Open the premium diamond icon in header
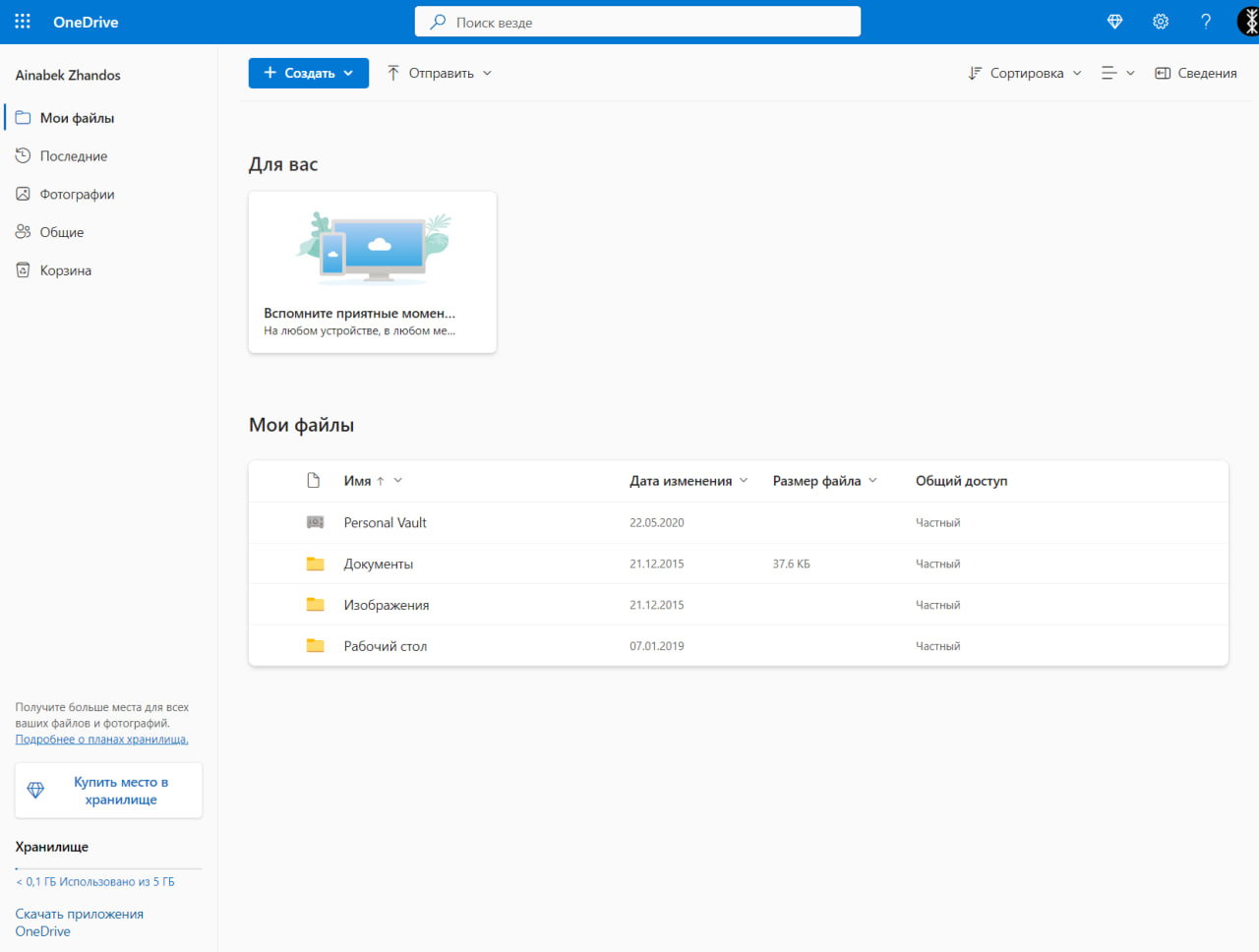 1114,22
